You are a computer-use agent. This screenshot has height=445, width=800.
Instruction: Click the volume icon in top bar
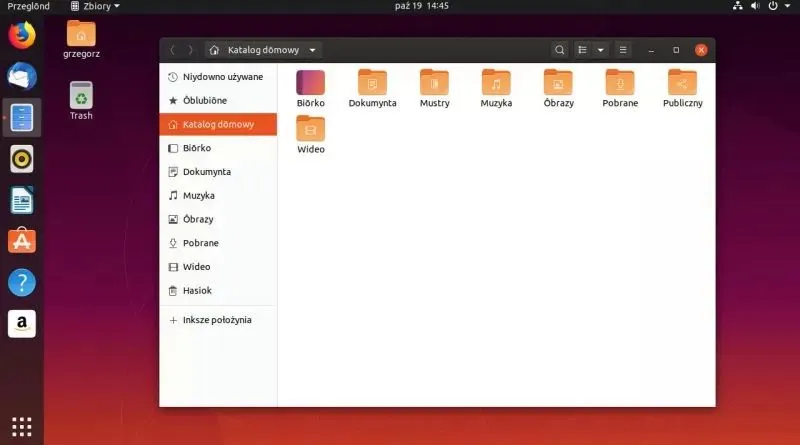coord(755,6)
